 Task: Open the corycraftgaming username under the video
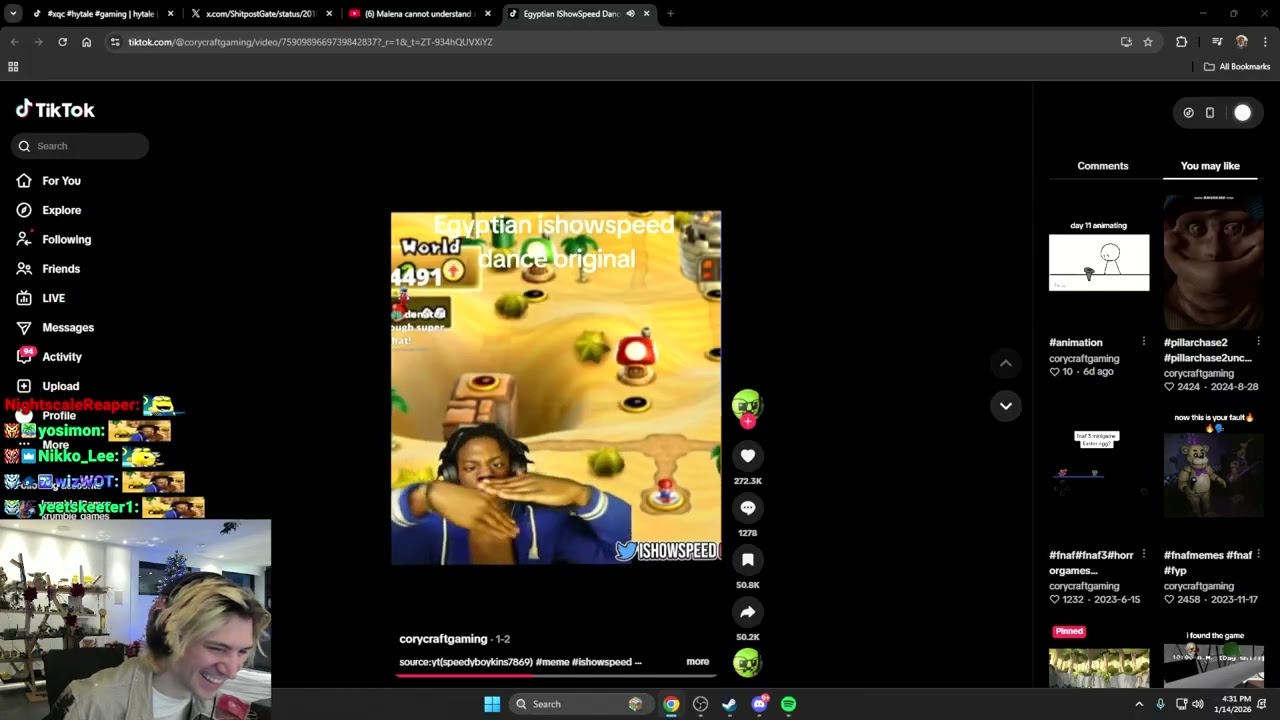[x=443, y=639]
